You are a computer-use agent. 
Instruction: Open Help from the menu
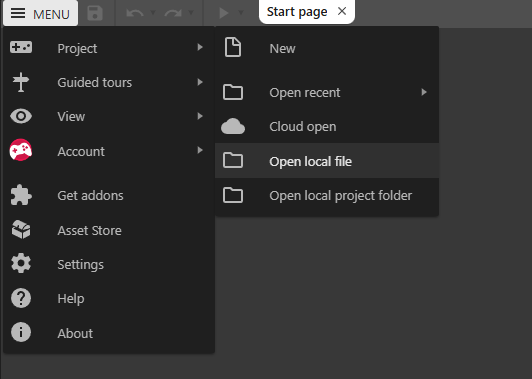pos(109,299)
